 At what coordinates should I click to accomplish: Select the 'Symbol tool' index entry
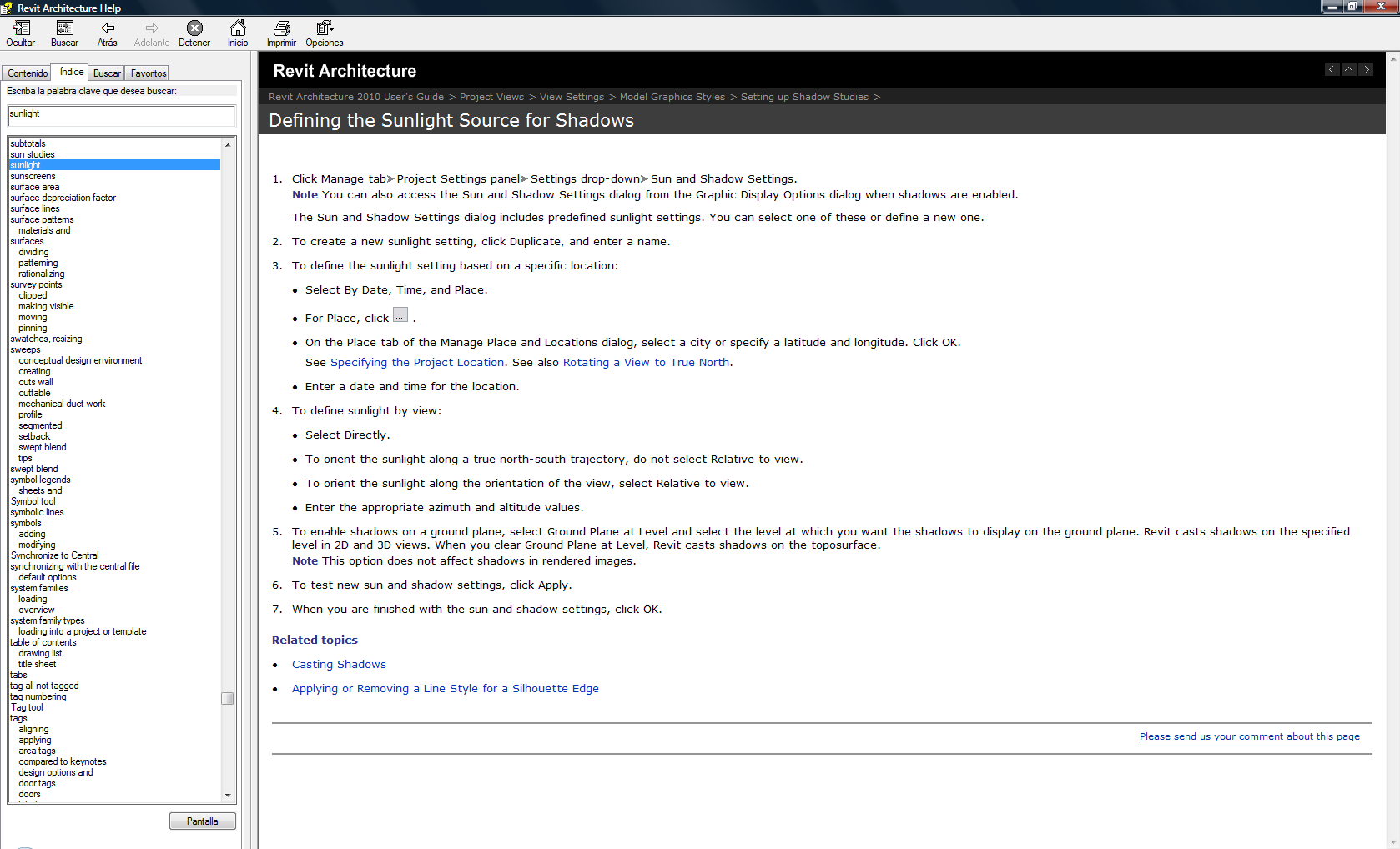(x=33, y=501)
